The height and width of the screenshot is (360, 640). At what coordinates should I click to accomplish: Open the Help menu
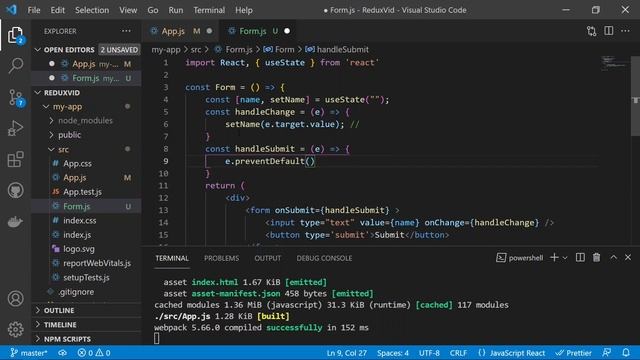click(x=244, y=10)
